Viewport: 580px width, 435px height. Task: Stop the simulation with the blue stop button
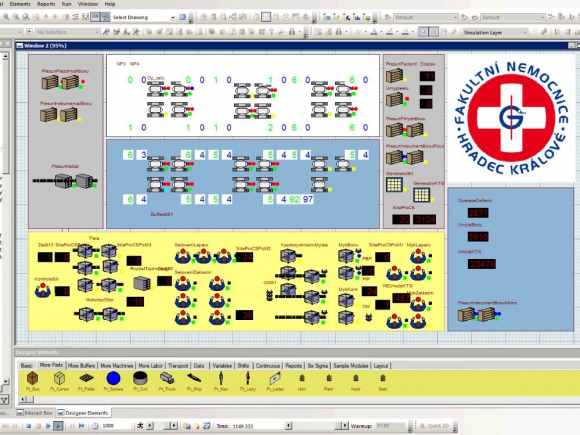tap(28, 426)
